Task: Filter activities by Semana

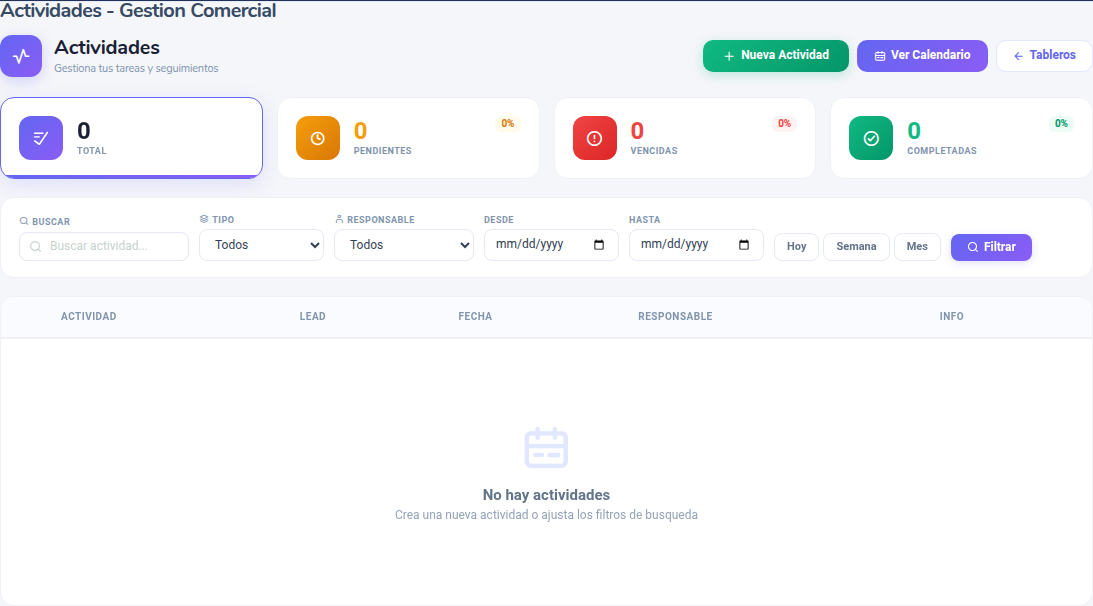Action: [x=856, y=247]
